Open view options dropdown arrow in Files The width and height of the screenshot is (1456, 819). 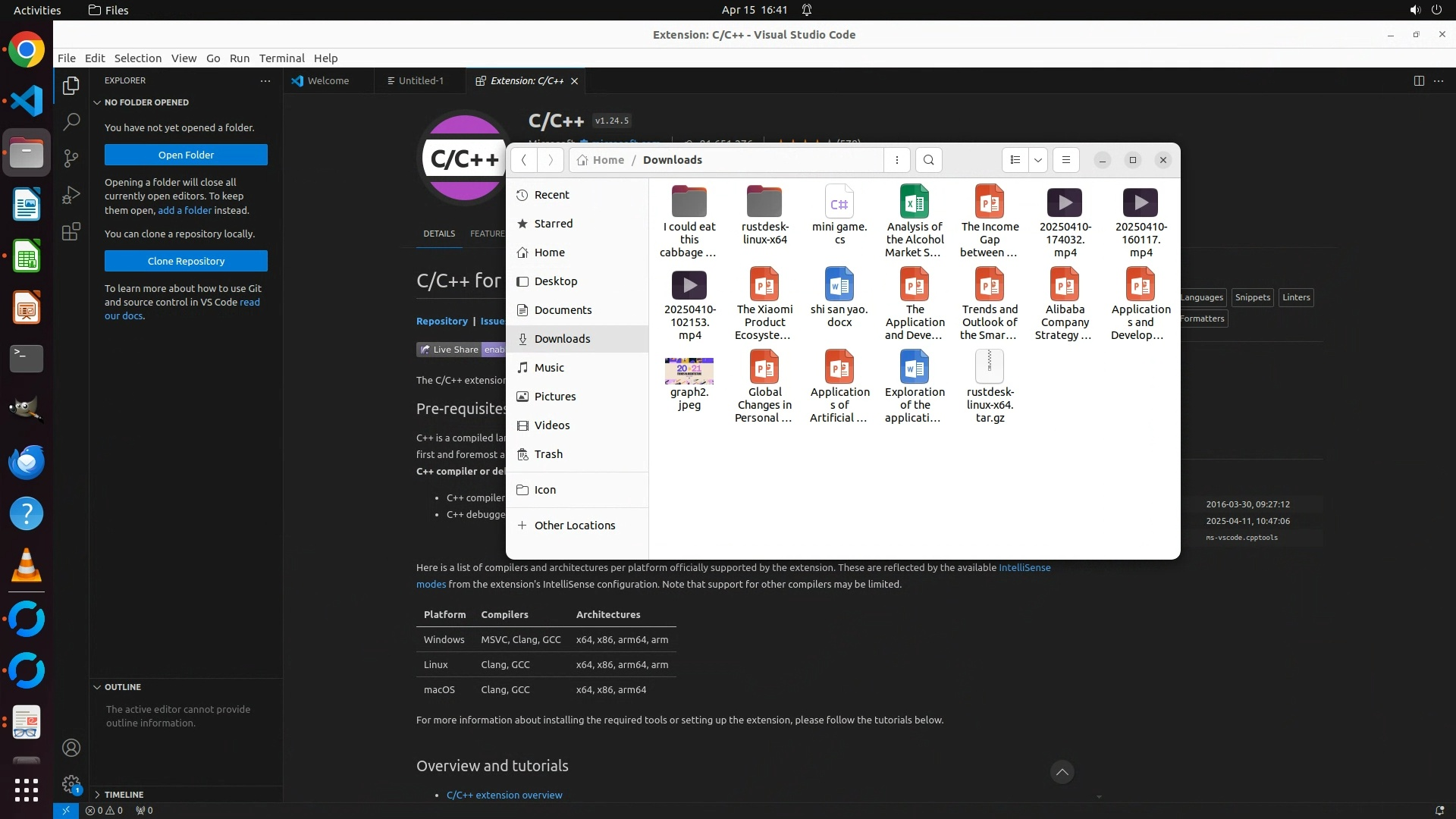[1038, 160]
